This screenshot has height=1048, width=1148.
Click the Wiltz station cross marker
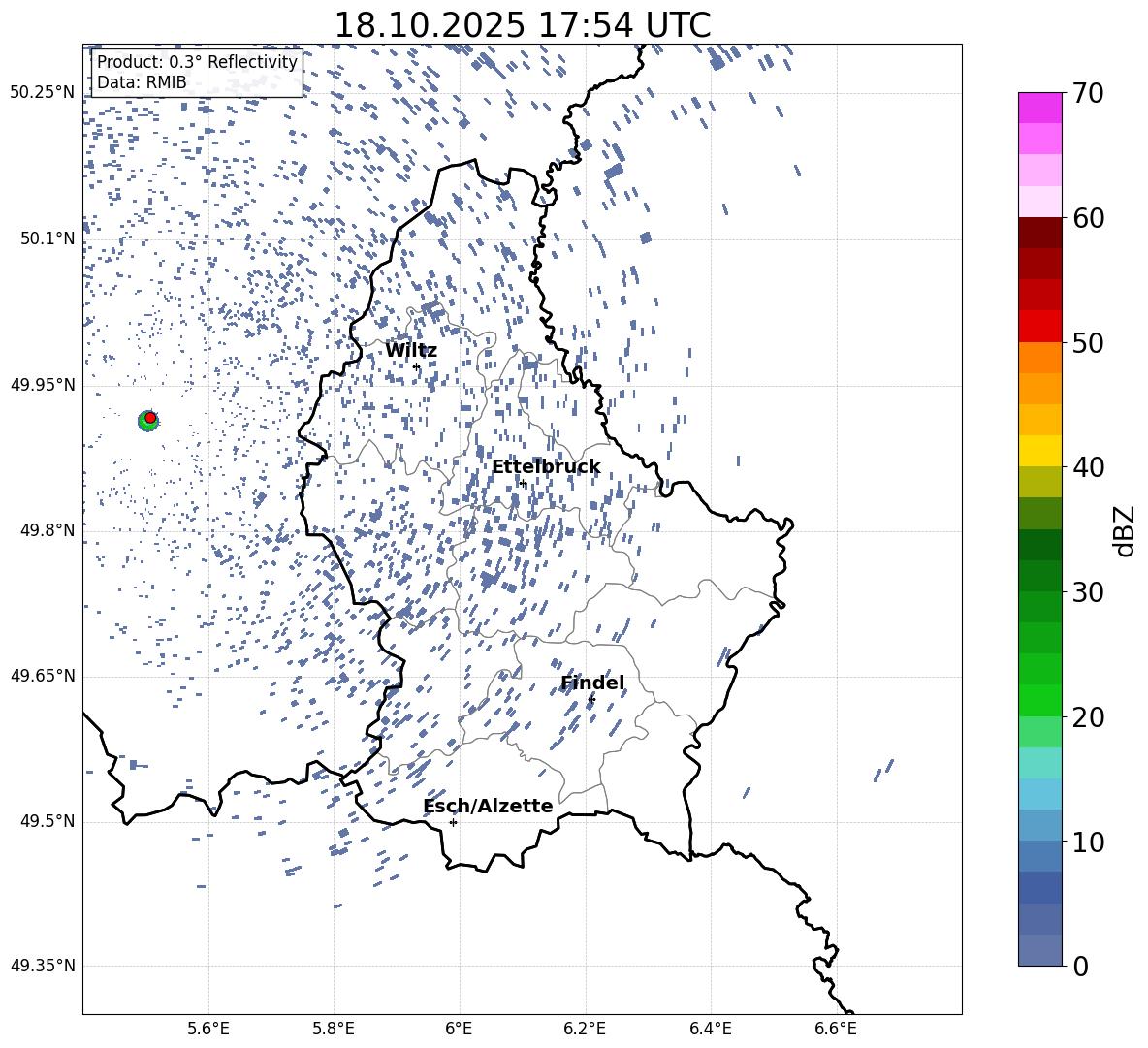tap(417, 366)
